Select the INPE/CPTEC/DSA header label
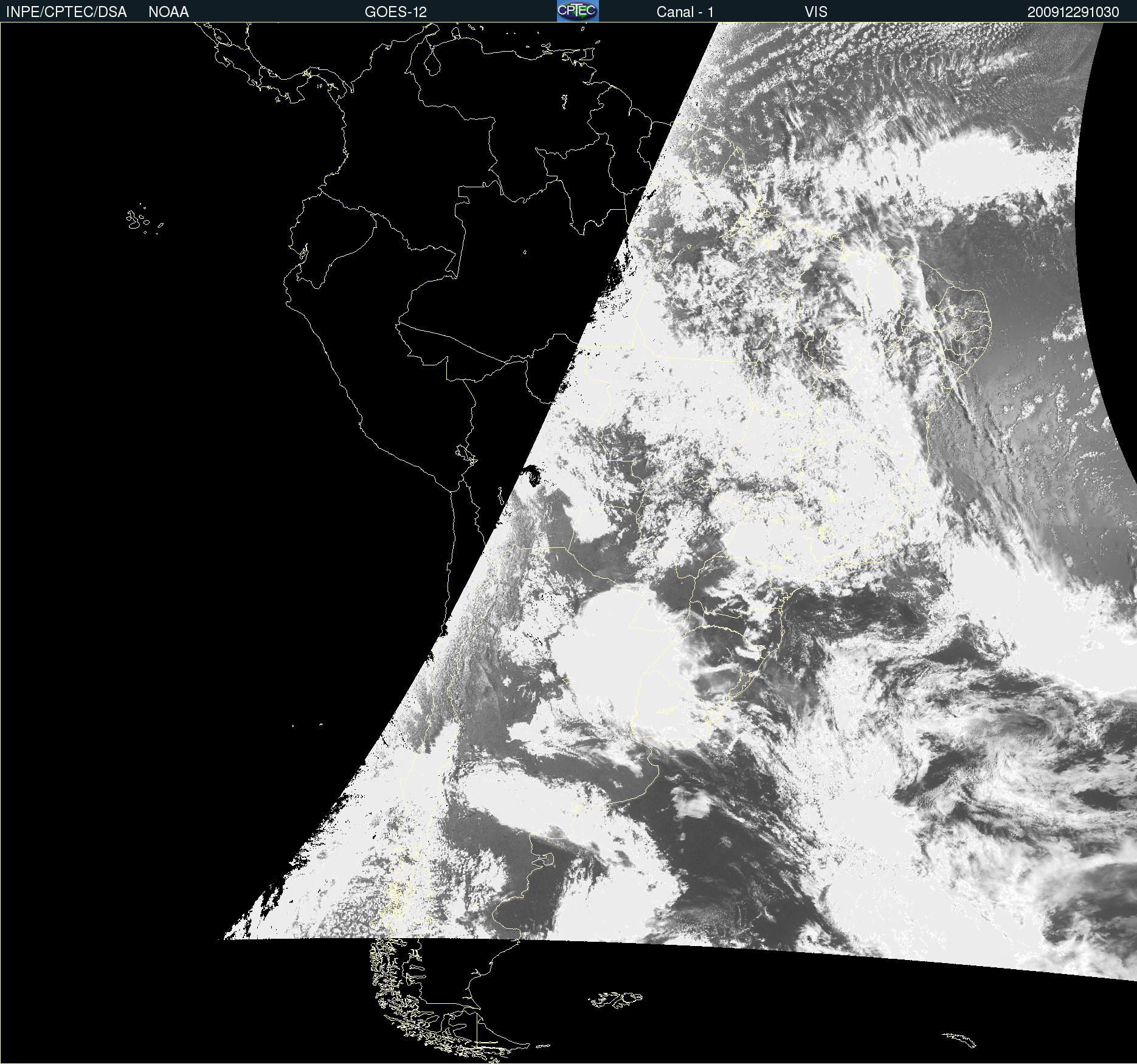The image size is (1137, 1064). coord(66,12)
